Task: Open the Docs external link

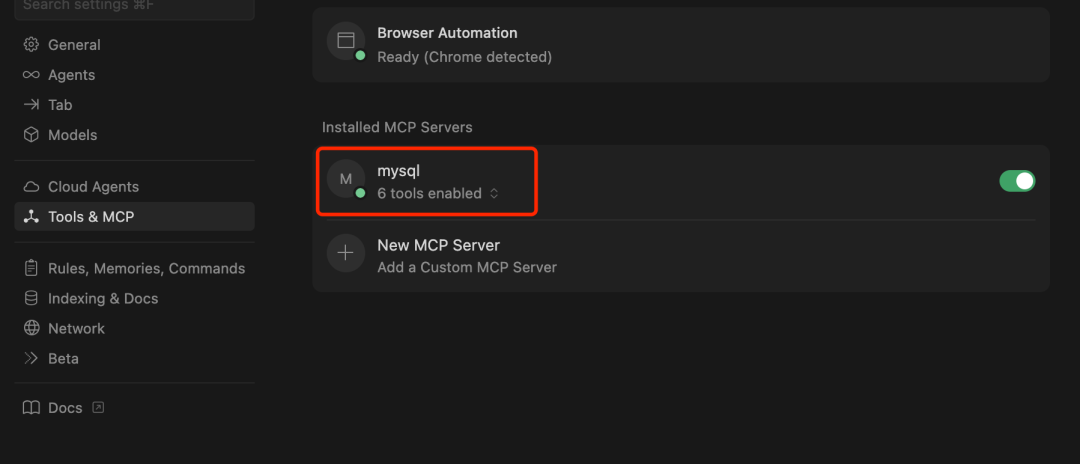Action: point(65,408)
